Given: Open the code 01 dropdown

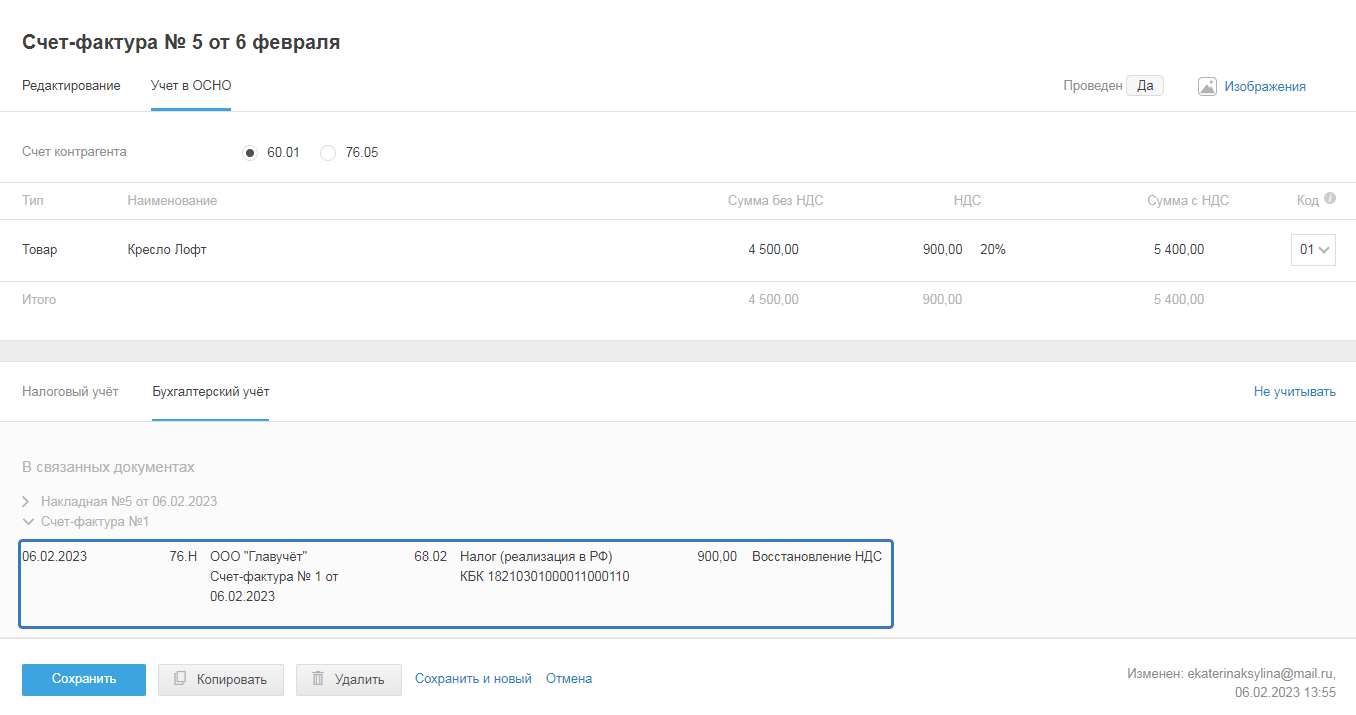Looking at the screenshot, I should 1313,250.
